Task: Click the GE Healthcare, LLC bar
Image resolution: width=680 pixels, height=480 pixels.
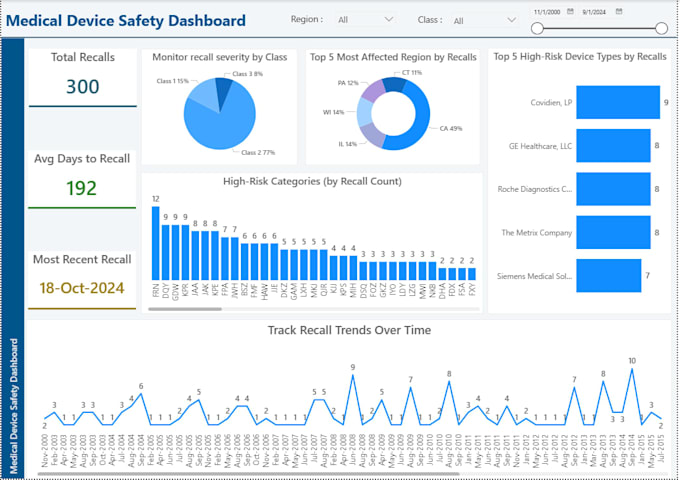Action: [613, 146]
